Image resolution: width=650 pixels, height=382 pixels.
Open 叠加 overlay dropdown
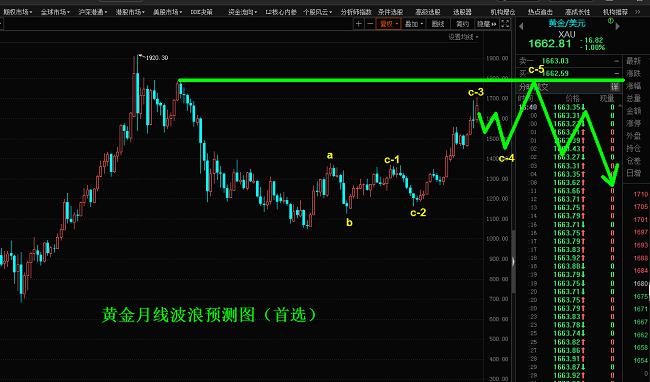click(414, 24)
